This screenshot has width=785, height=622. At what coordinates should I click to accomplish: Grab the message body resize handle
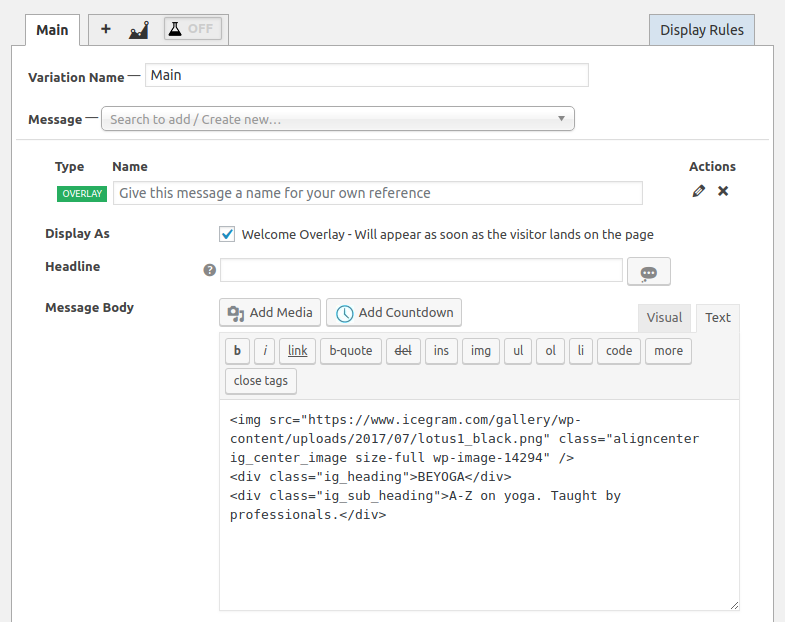click(x=734, y=605)
